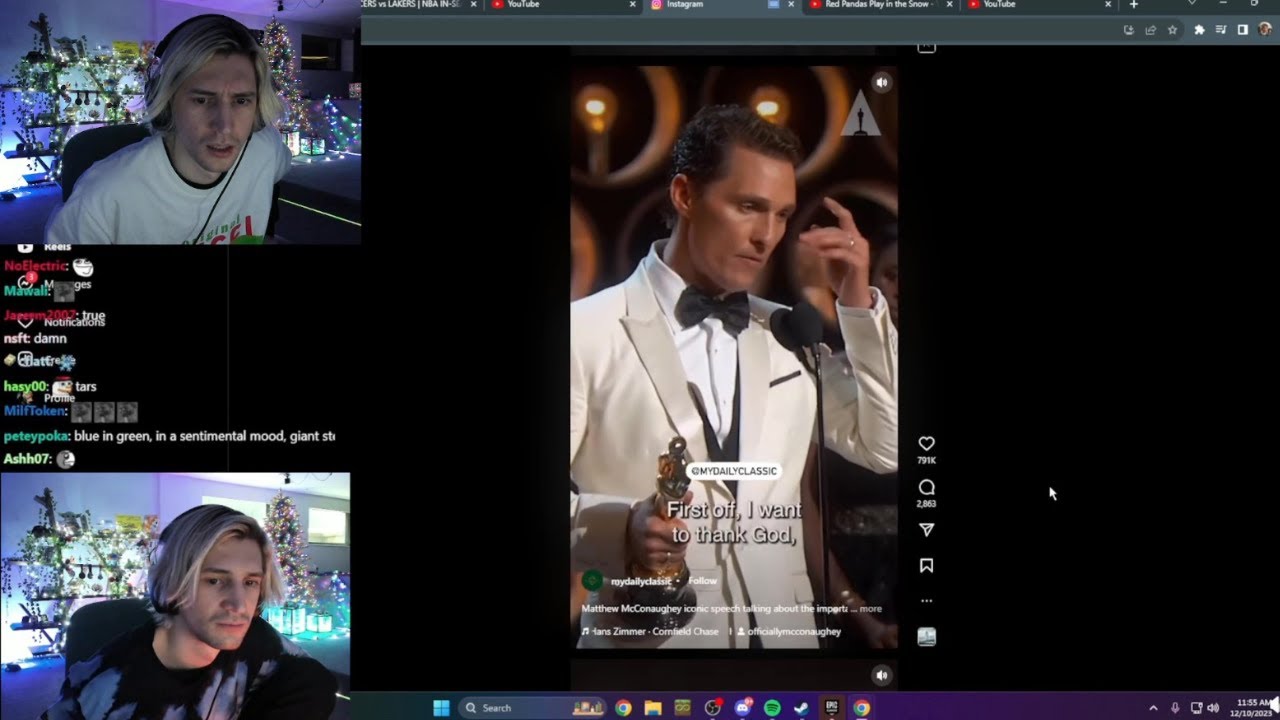Save the reel with the bookmark icon

click(x=926, y=566)
